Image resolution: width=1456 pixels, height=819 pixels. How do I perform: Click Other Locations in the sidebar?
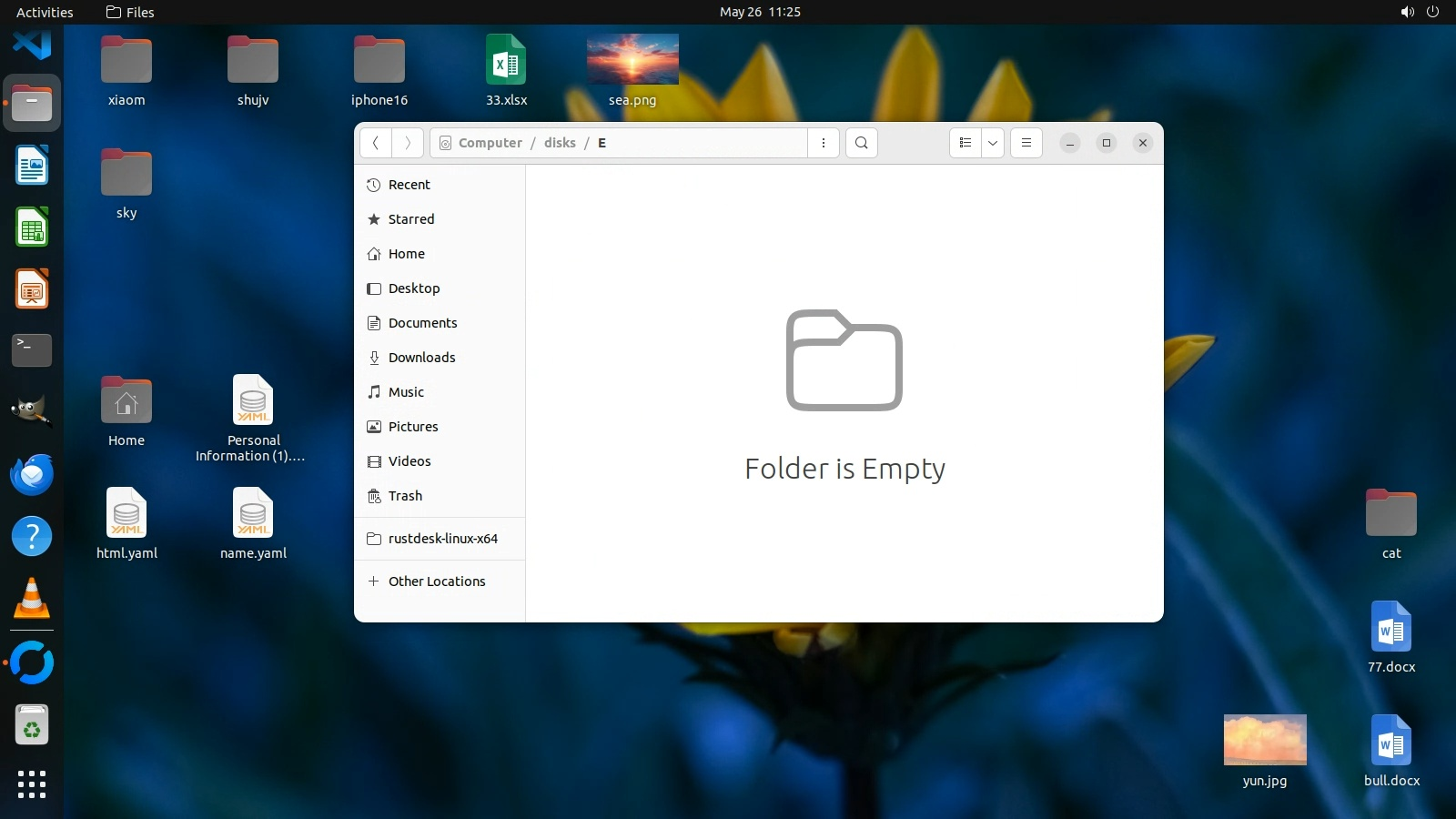point(437,581)
